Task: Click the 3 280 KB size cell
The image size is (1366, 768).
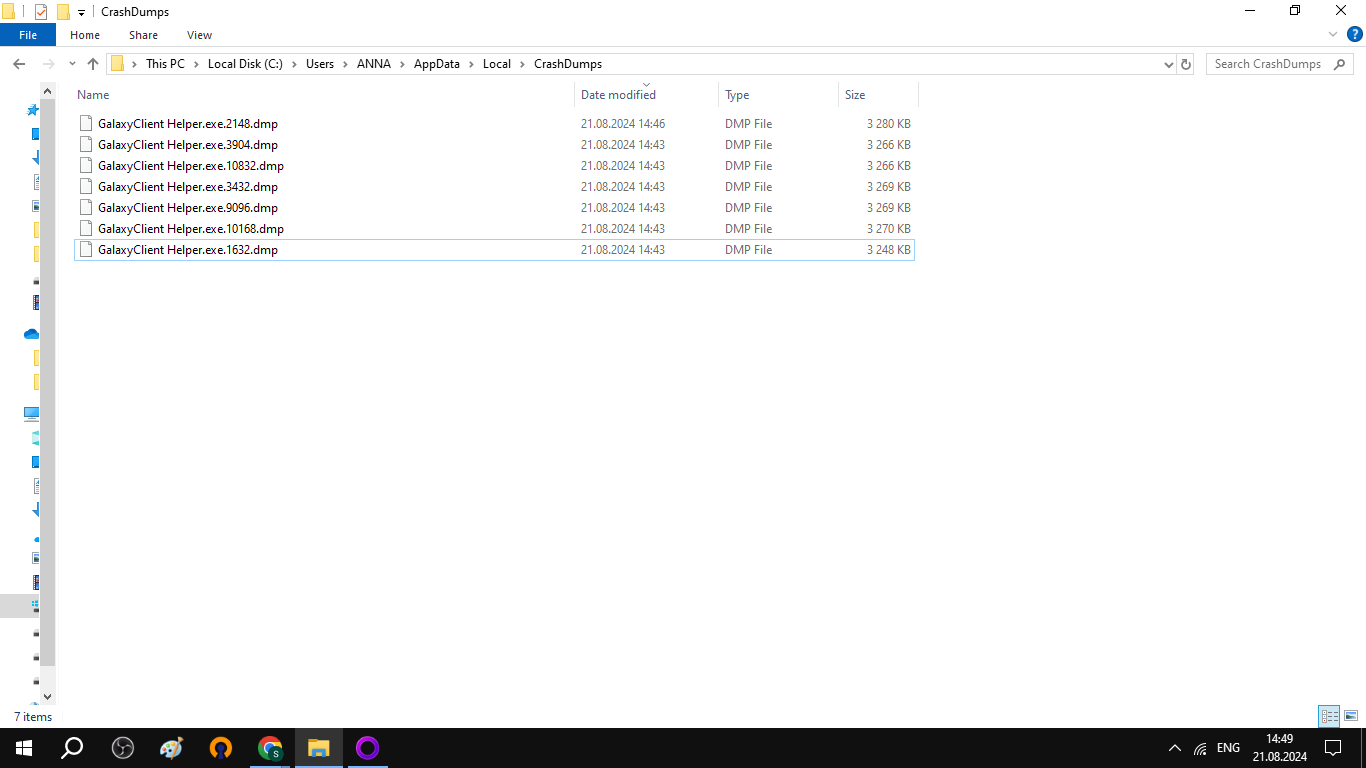Action: click(889, 124)
